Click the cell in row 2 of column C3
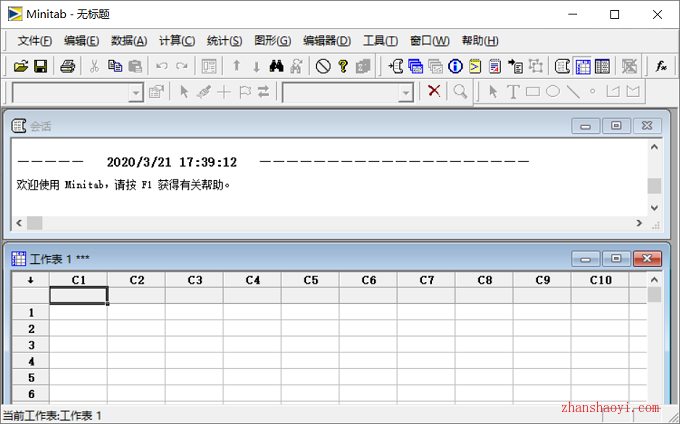Image resolution: width=680 pixels, height=424 pixels. click(x=195, y=329)
